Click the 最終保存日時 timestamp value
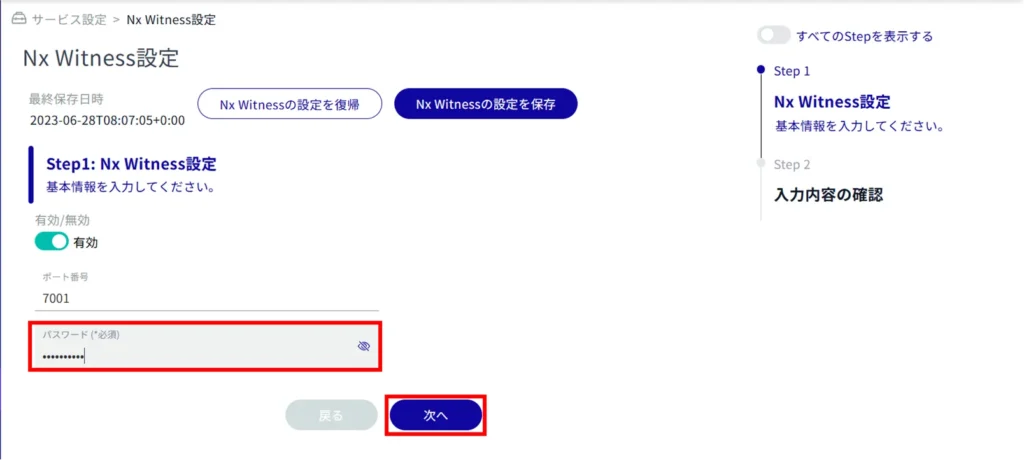Screen dimensions: 1024x460 108,120
